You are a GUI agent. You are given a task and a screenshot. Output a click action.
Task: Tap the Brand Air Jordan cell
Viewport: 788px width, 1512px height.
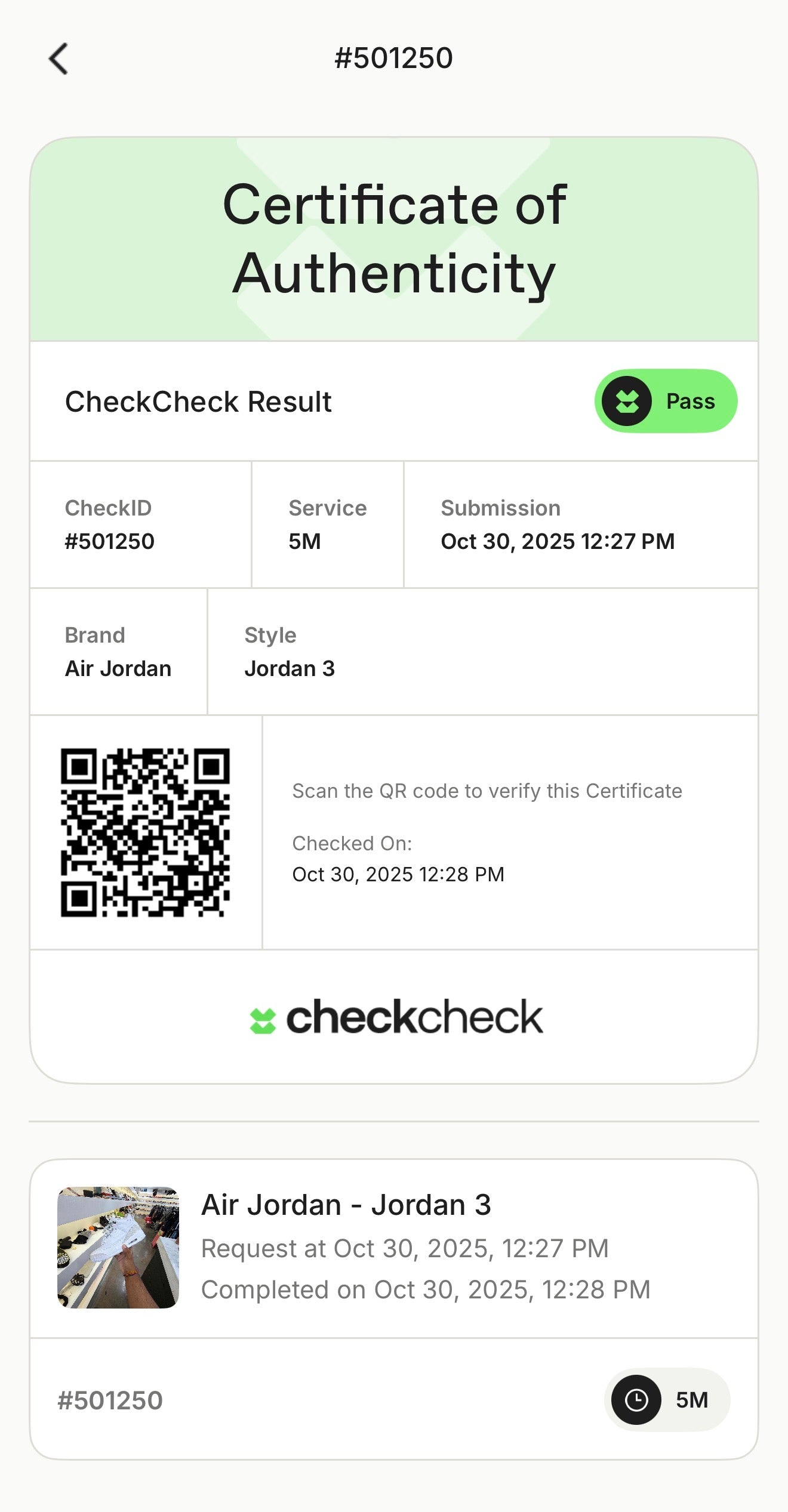click(x=118, y=652)
